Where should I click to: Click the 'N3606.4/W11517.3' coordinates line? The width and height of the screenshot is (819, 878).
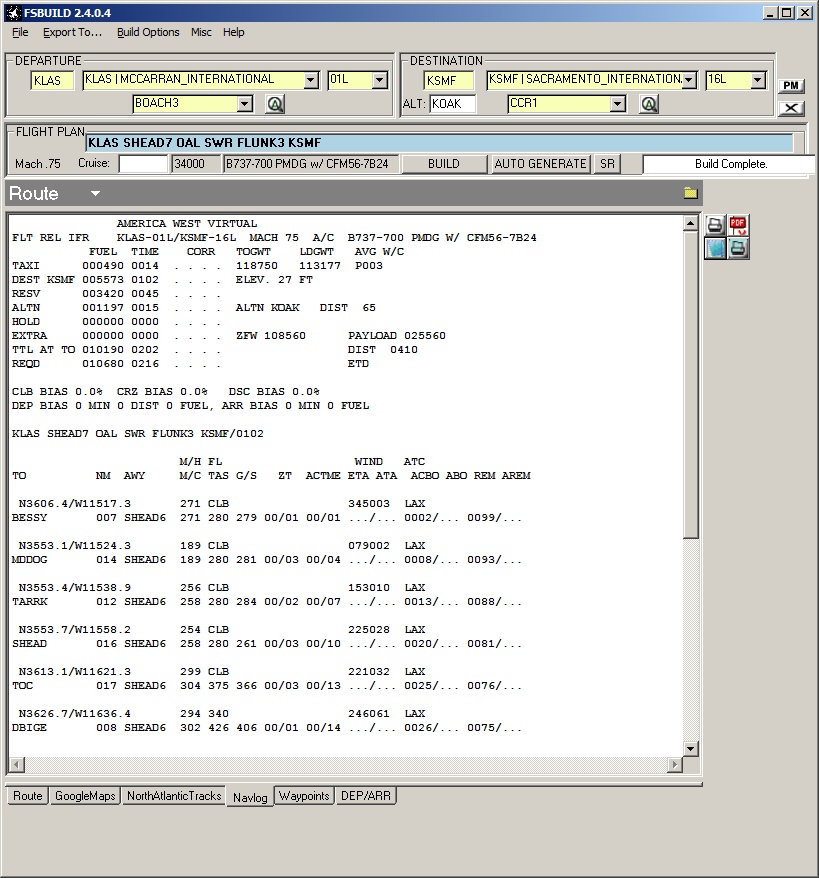click(x=74, y=503)
